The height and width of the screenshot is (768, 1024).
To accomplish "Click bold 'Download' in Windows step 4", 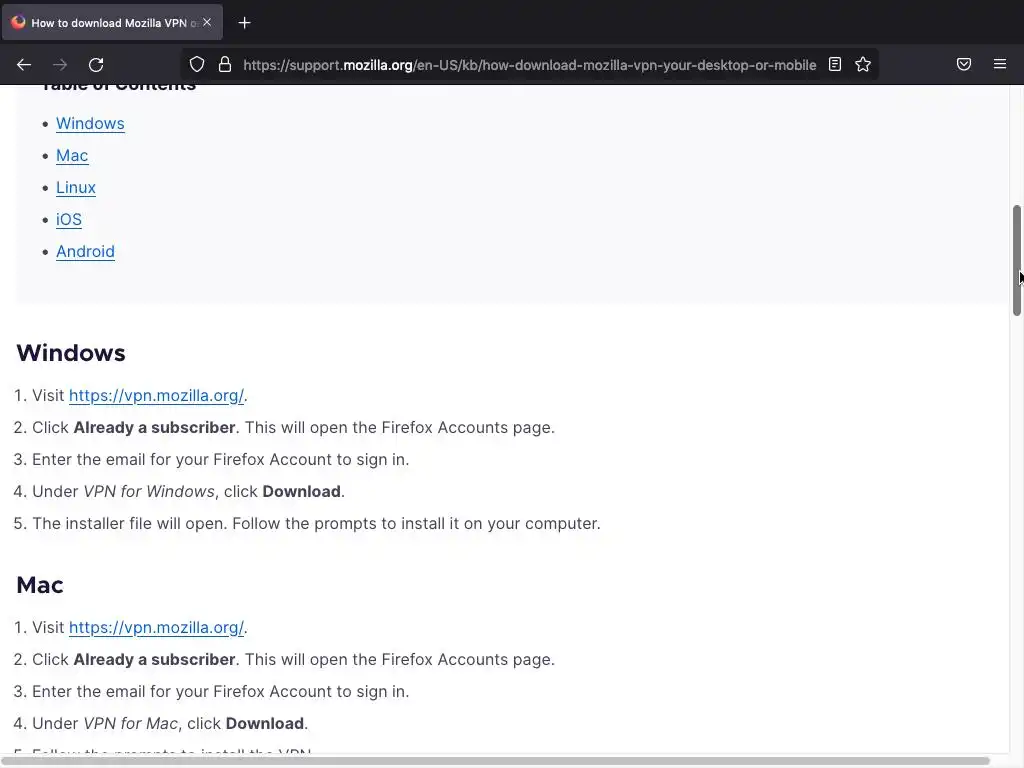I will 301,492.
